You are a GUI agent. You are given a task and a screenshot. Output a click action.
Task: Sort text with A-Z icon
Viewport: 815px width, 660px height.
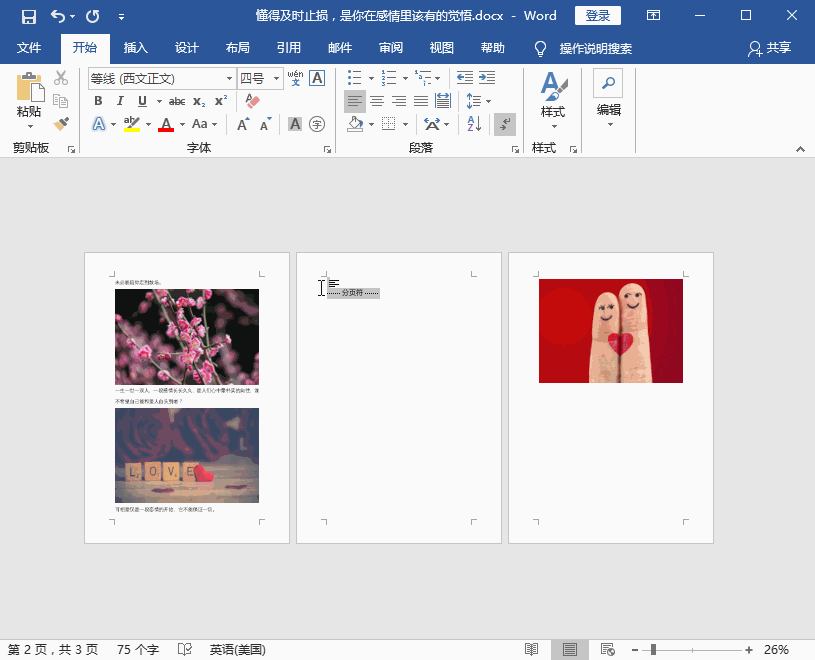474,124
